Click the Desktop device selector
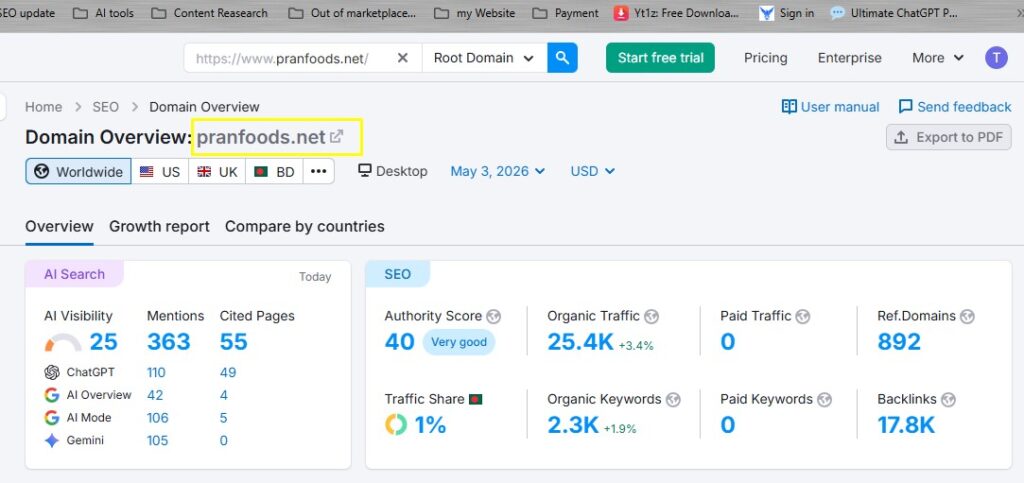 point(392,171)
